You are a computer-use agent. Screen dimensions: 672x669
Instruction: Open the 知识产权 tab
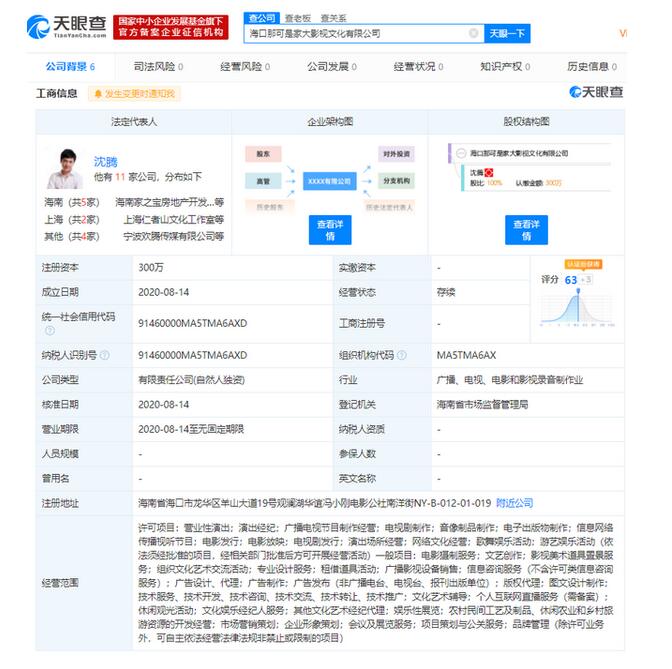click(x=505, y=67)
